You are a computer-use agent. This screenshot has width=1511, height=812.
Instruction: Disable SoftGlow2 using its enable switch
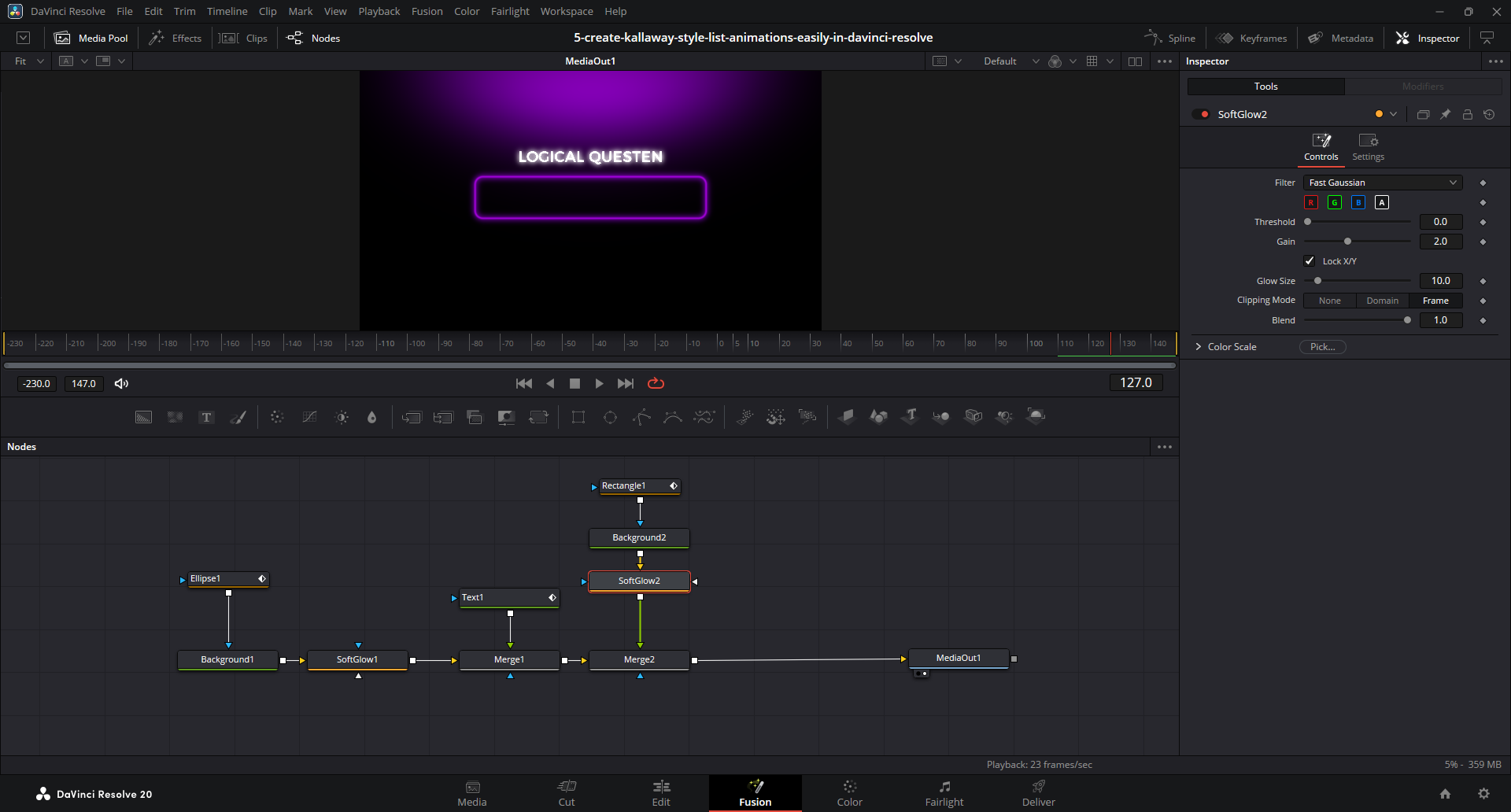tap(1201, 114)
